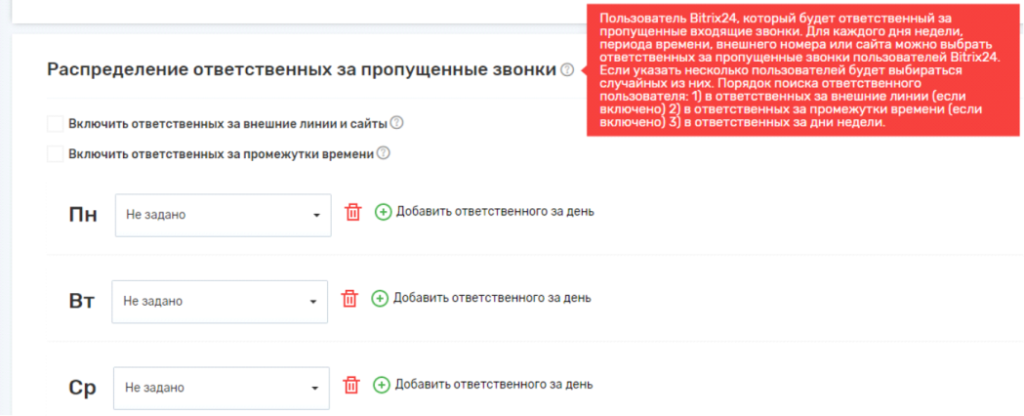Delete the responsible user for Пн

(352, 212)
